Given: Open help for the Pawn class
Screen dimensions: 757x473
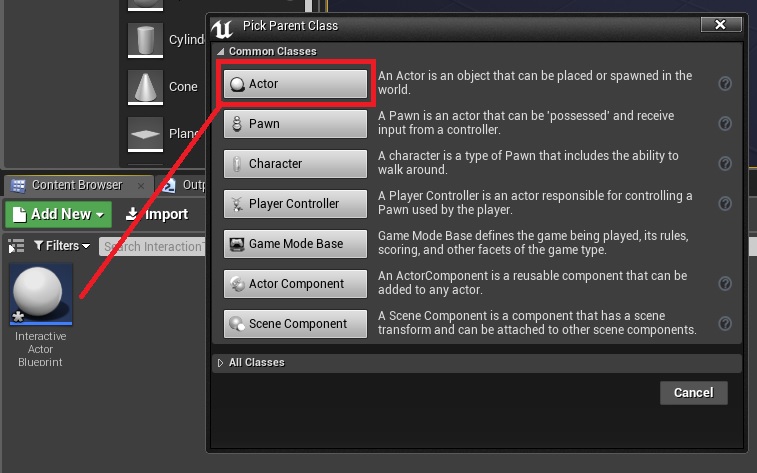Looking at the screenshot, I should click(x=725, y=124).
